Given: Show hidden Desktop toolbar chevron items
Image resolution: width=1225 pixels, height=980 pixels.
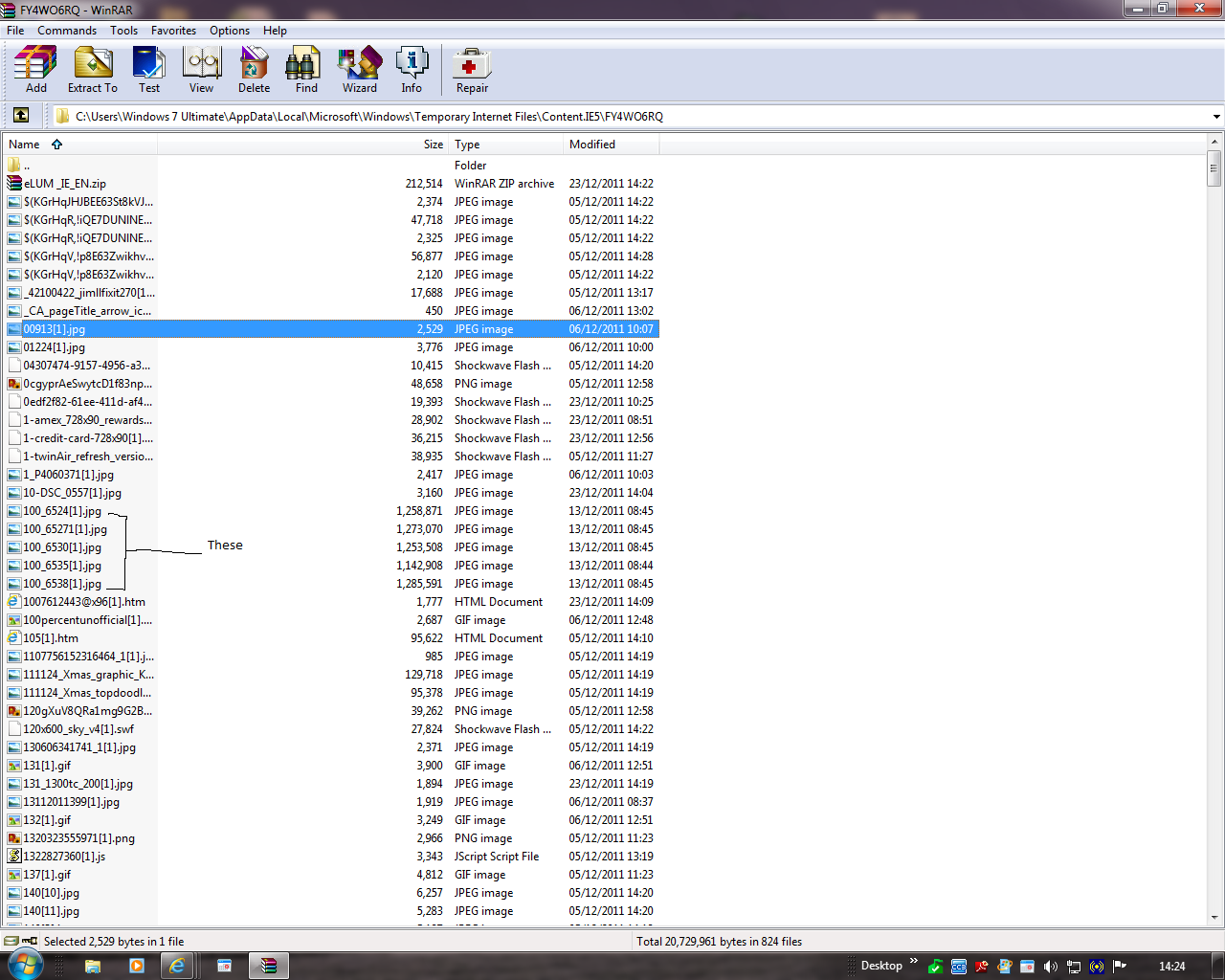Looking at the screenshot, I should [914, 961].
